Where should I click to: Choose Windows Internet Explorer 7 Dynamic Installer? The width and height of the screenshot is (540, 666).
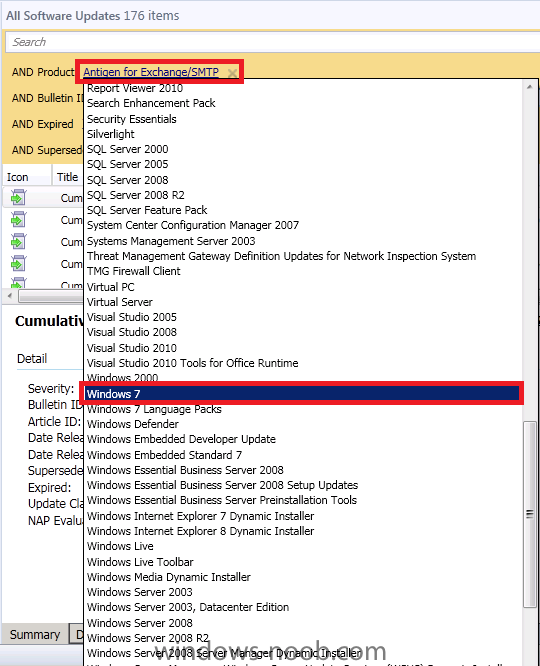[201, 516]
